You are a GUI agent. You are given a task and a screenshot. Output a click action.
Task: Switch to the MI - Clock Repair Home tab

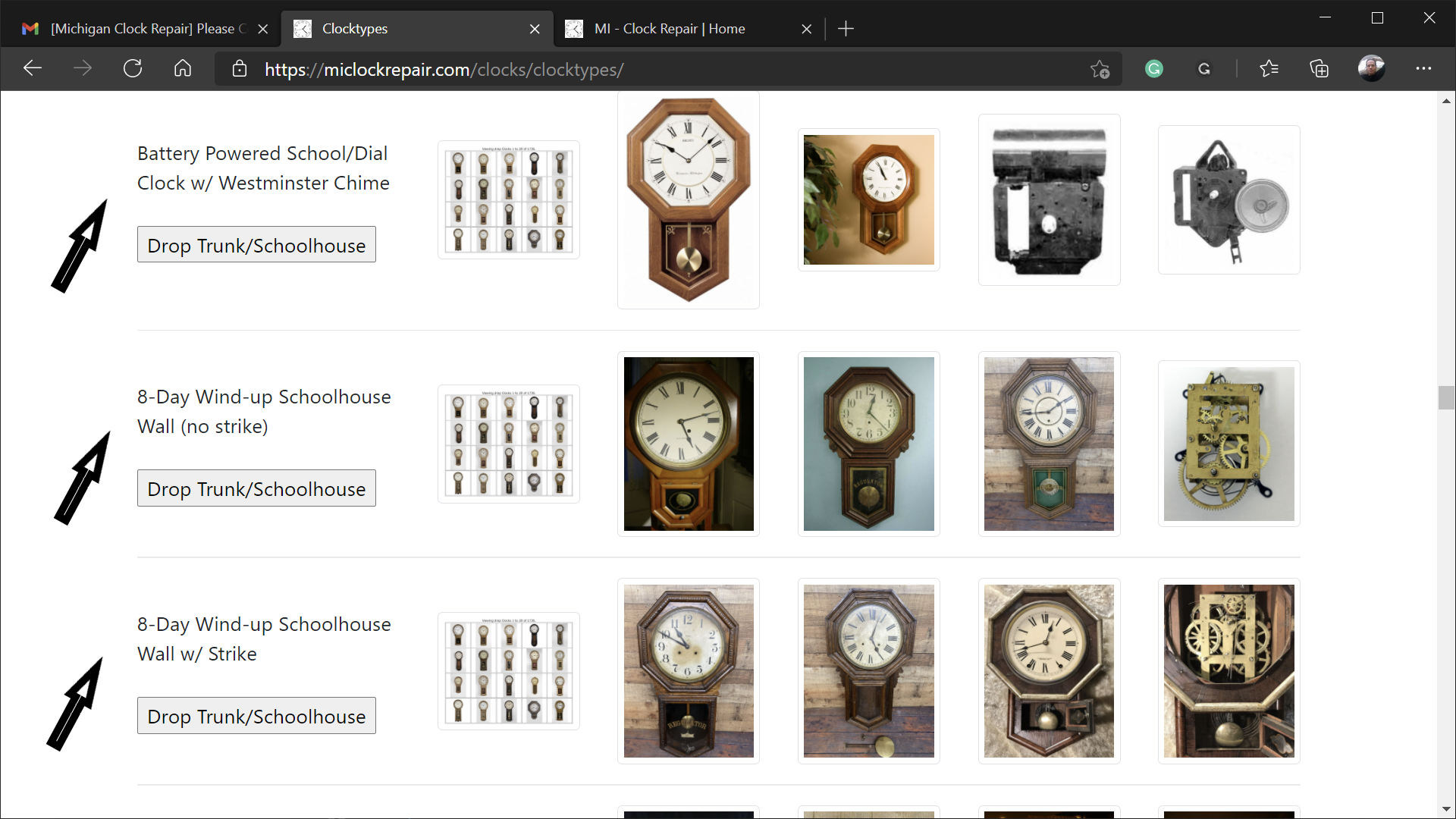(x=686, y=29)
